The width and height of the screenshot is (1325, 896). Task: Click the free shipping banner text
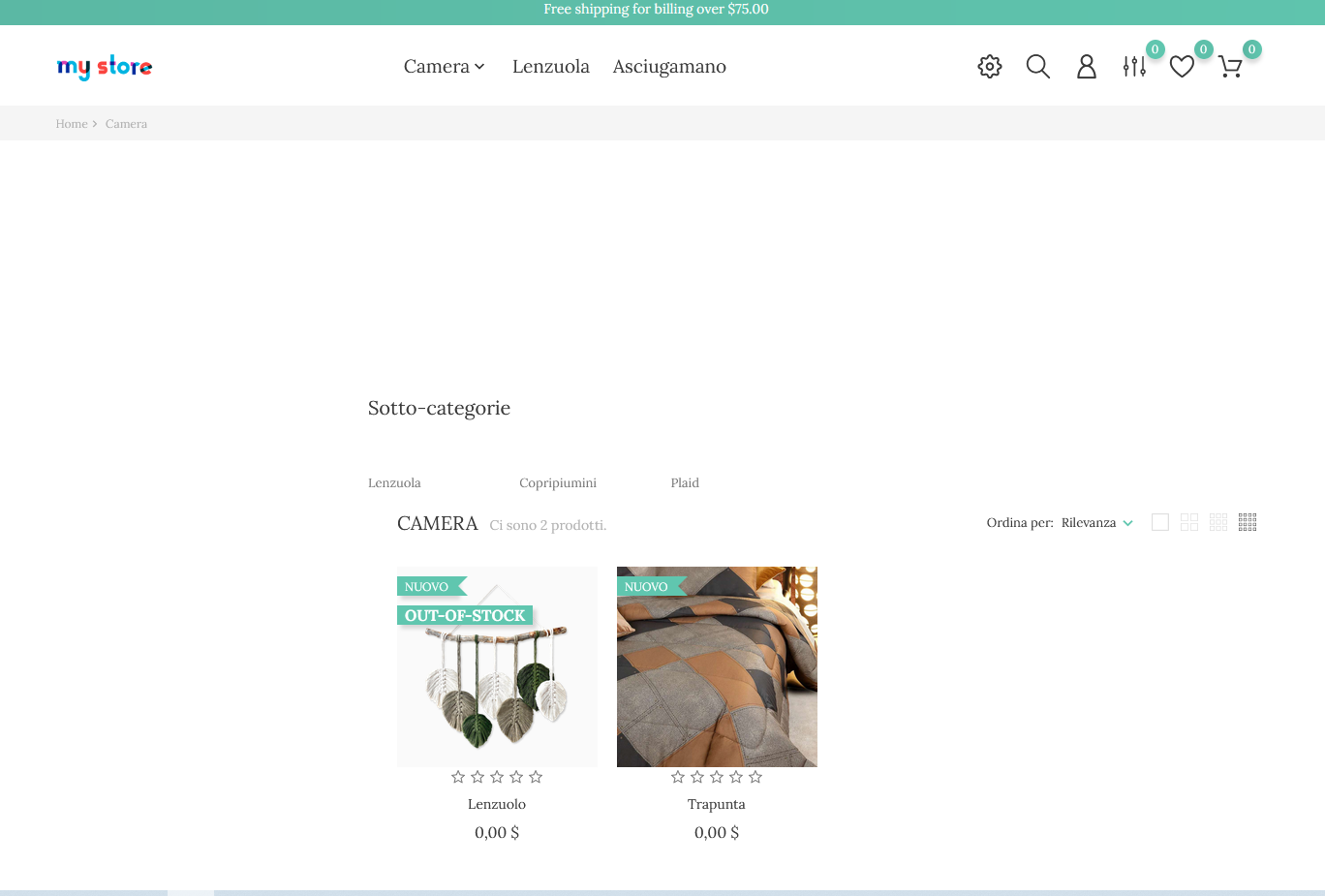657,10
